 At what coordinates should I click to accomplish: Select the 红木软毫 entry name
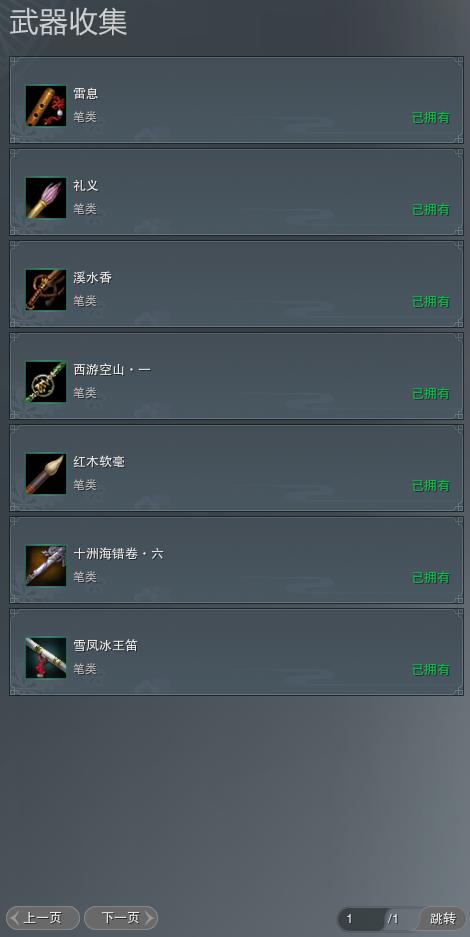click(x=99, y=461)
